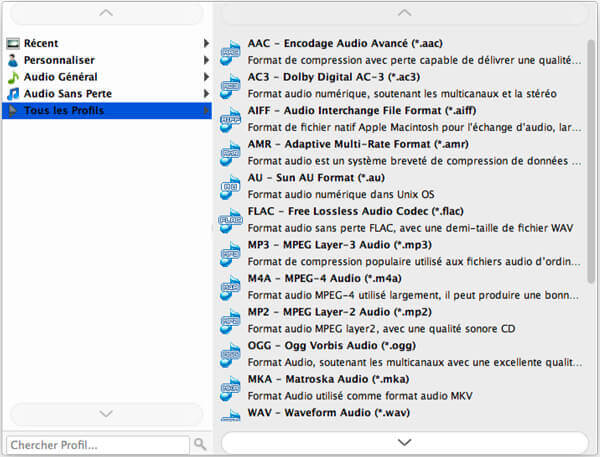Click the Personnaliser user icon
Screen dimensions: 600x457
coord(13,60)
